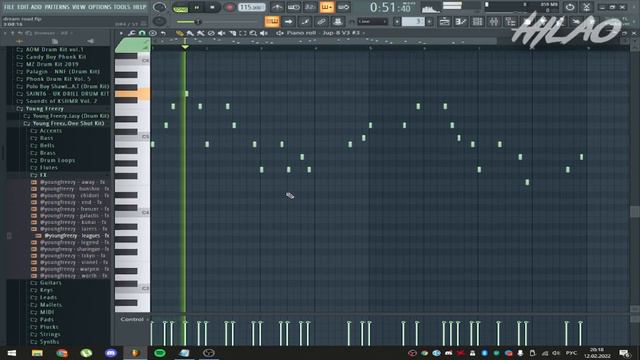Screen dimensions: 640x360
Task: Click the piano roll stamp icon
Action: coord(153,33)
